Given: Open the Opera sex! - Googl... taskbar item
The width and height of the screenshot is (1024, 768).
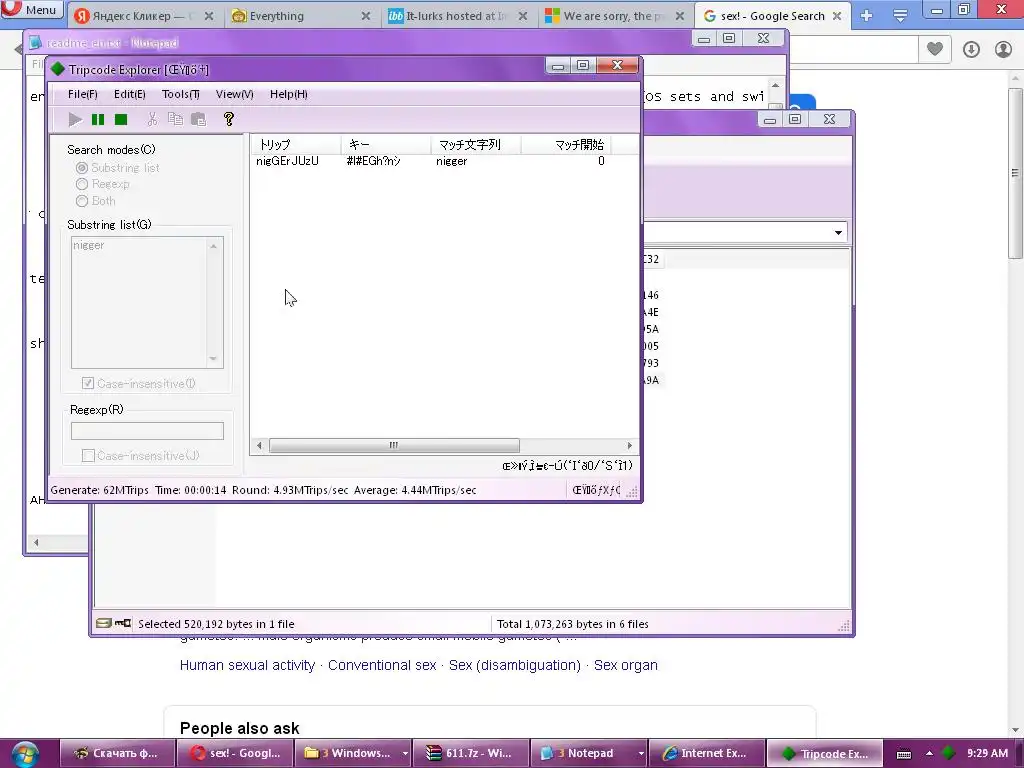Looking at the screenshot, I should point(236,753).
